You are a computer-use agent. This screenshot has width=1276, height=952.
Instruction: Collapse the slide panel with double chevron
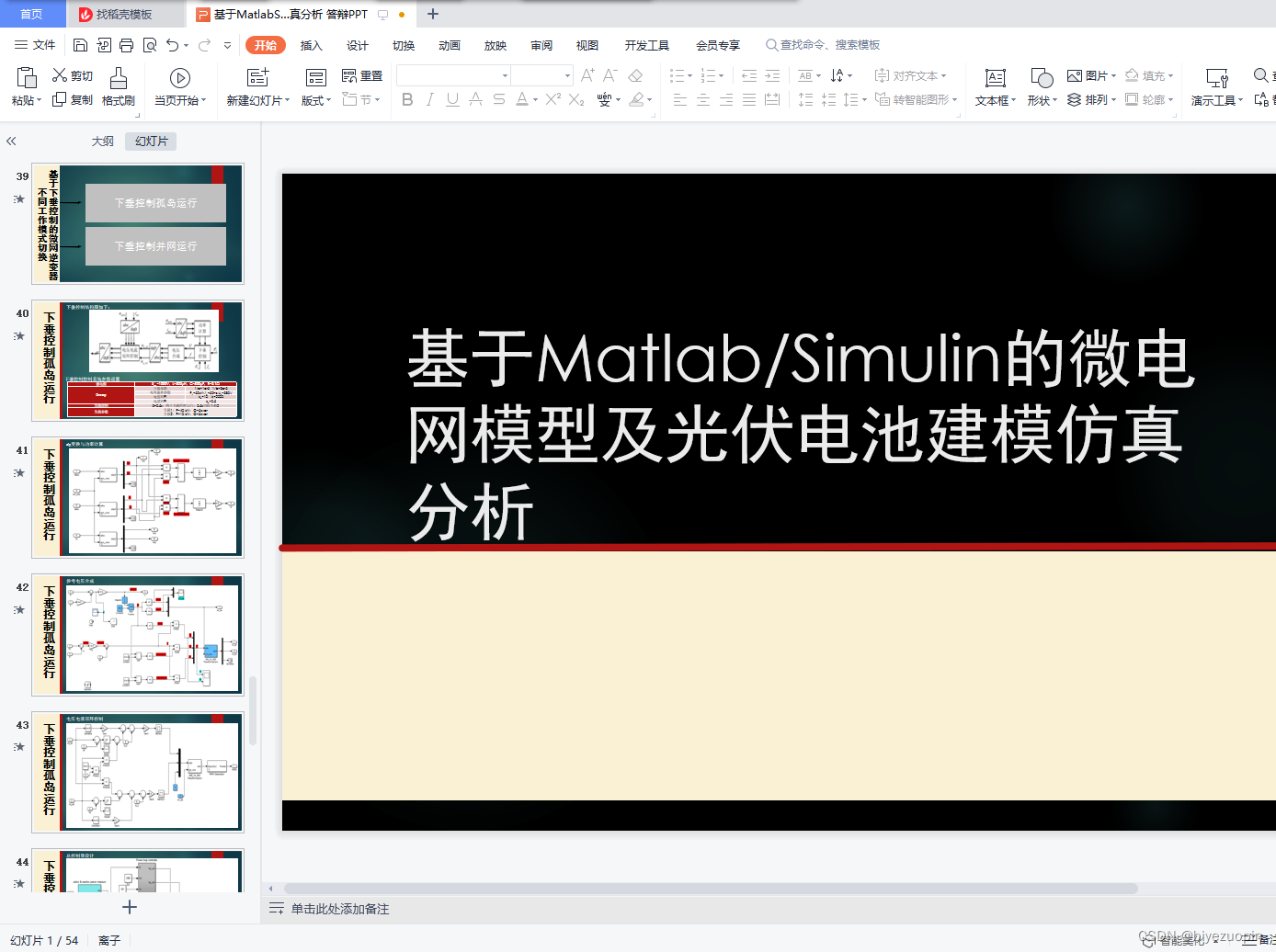coord(11,142)
